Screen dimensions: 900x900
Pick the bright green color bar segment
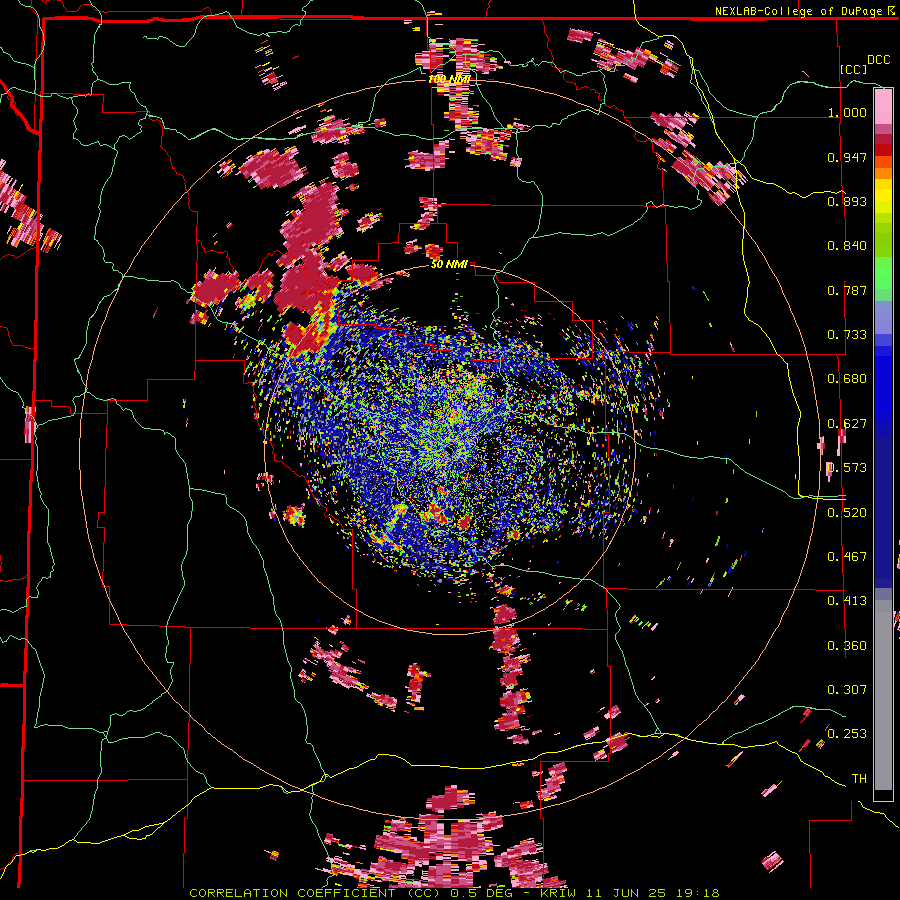click(x=883, y=273)
